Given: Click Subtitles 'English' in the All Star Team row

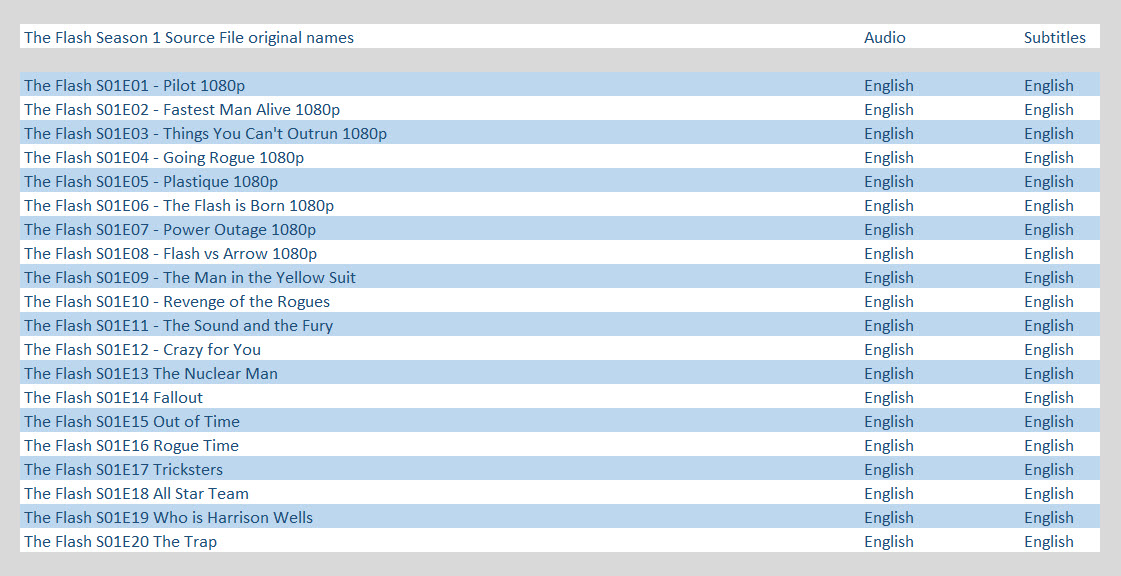Looking at the screenshot, I should [1049, 494].
